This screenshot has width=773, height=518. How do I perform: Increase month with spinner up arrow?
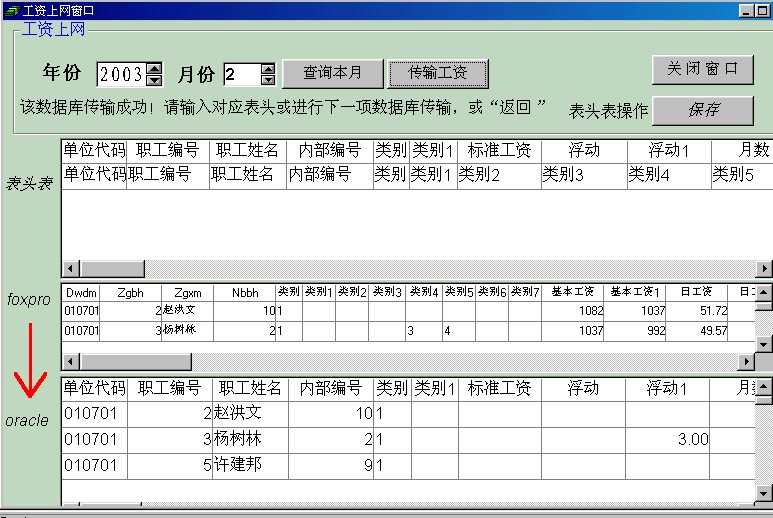[268, 68]
